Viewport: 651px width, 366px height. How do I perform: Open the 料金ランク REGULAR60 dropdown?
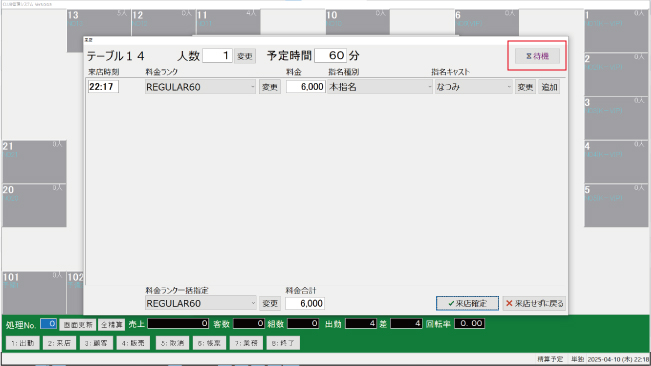pyautogui.click(x=200, y=87)
